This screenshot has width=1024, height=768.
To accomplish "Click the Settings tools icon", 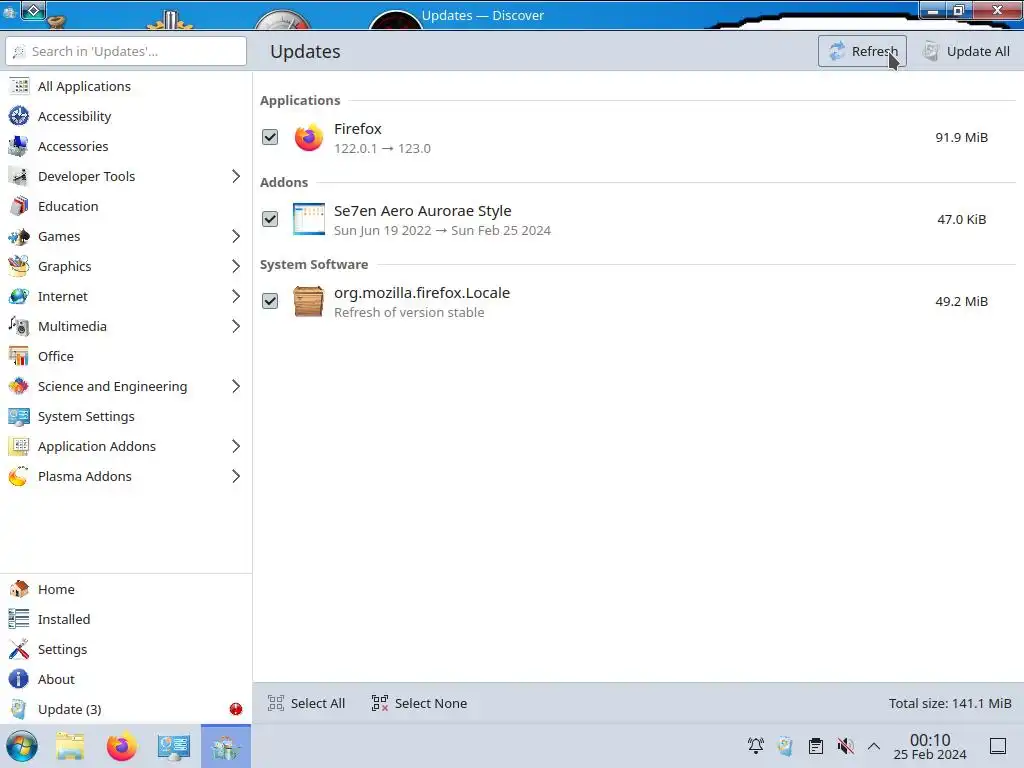I will (19, 649).
